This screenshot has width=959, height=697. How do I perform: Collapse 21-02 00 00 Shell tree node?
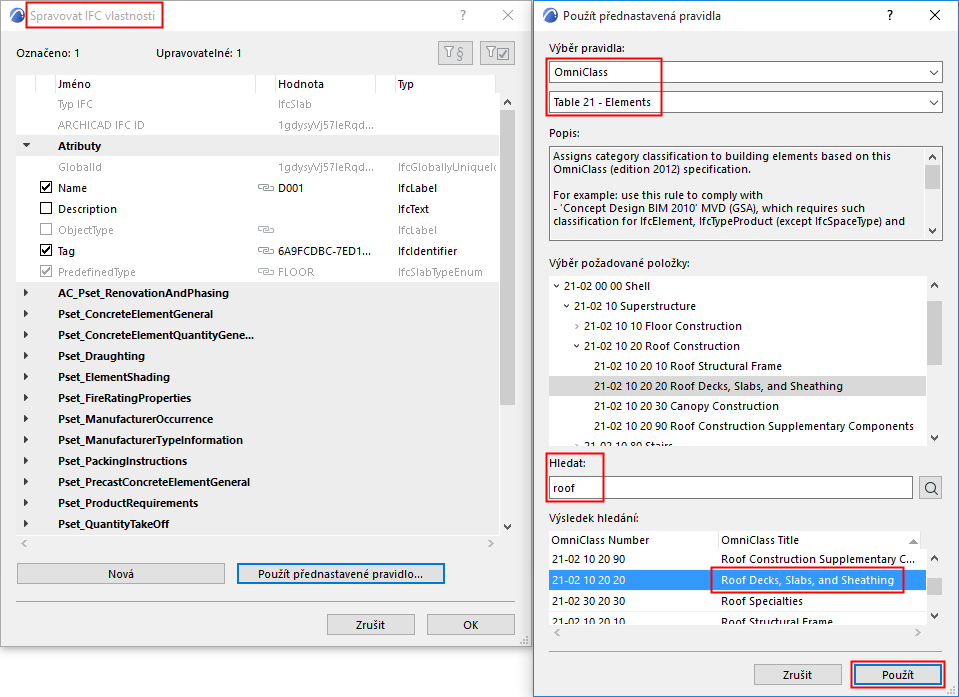coord(557,286)
